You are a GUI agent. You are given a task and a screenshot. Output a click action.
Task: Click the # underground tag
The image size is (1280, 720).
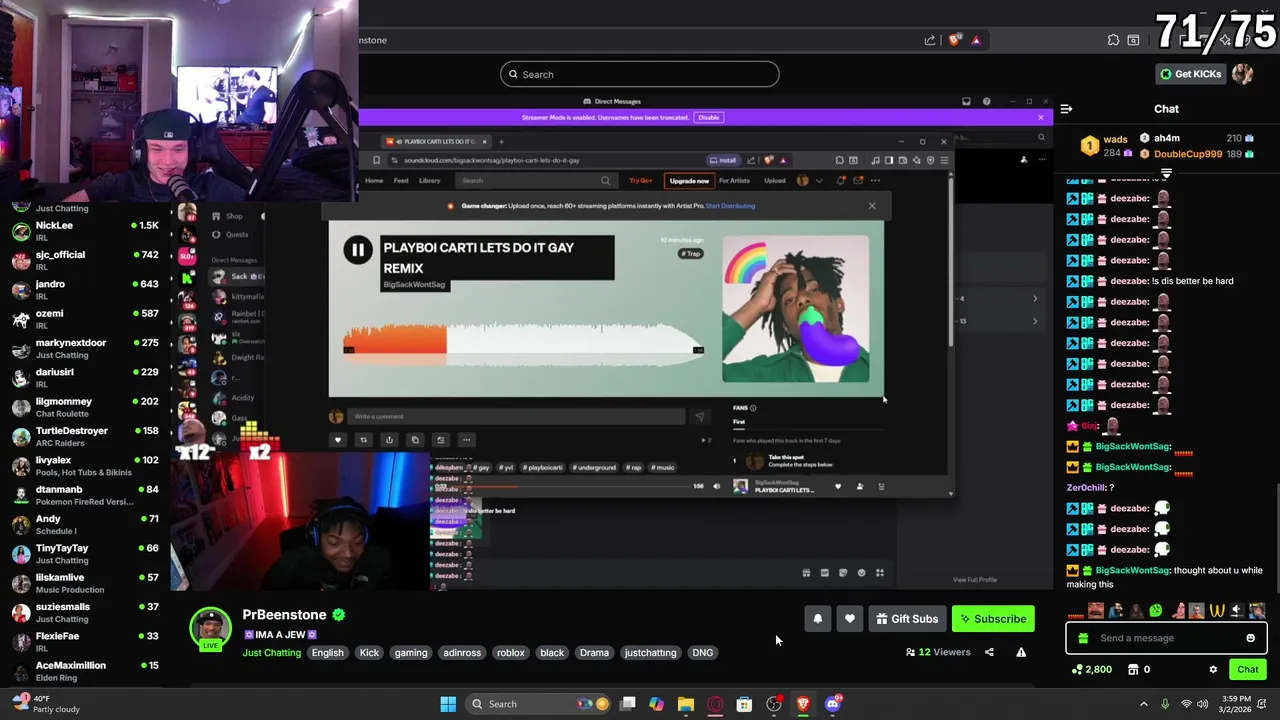click(x=596, y=468)
